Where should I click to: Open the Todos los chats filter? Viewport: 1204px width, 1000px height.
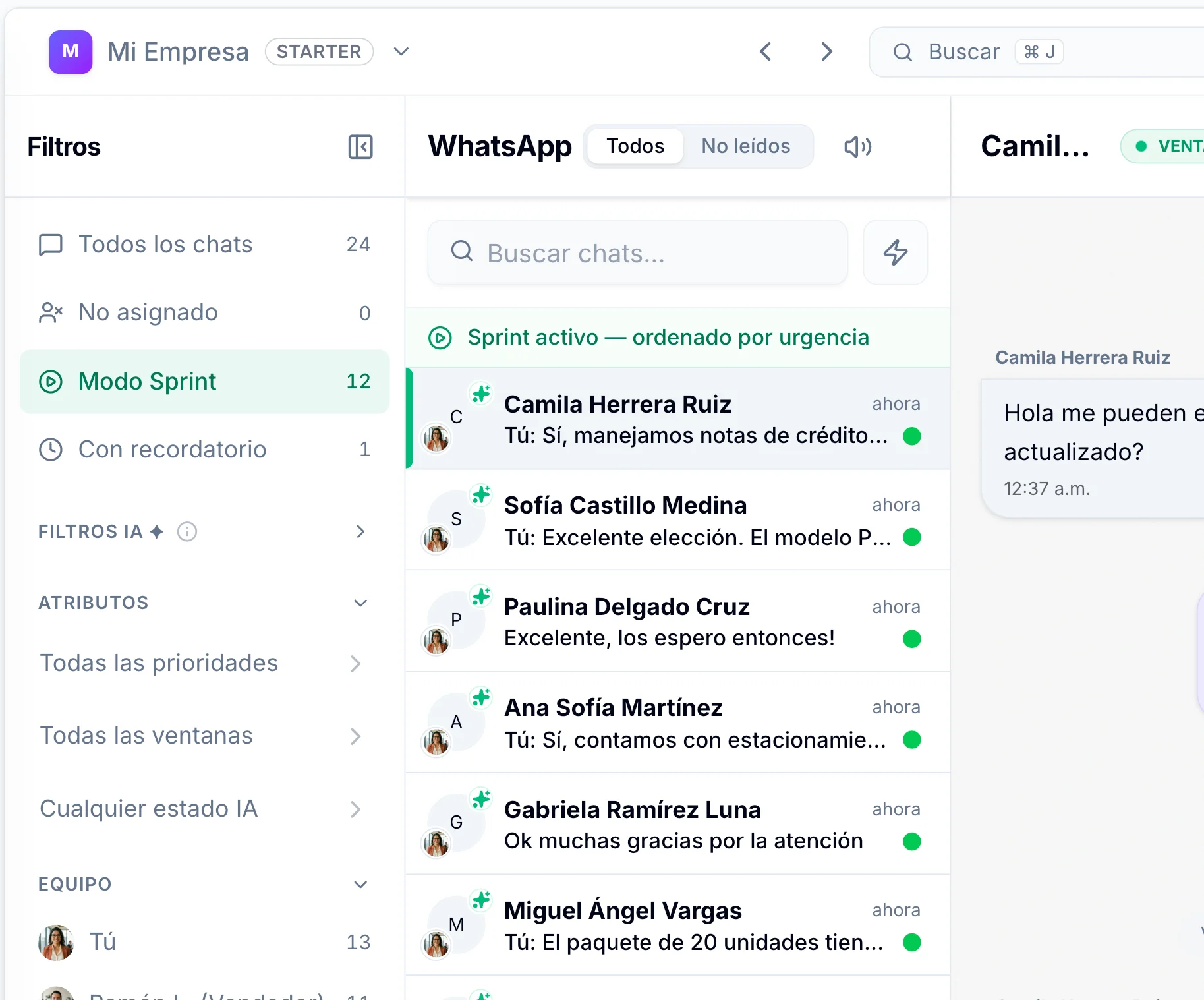coord(165,244)
